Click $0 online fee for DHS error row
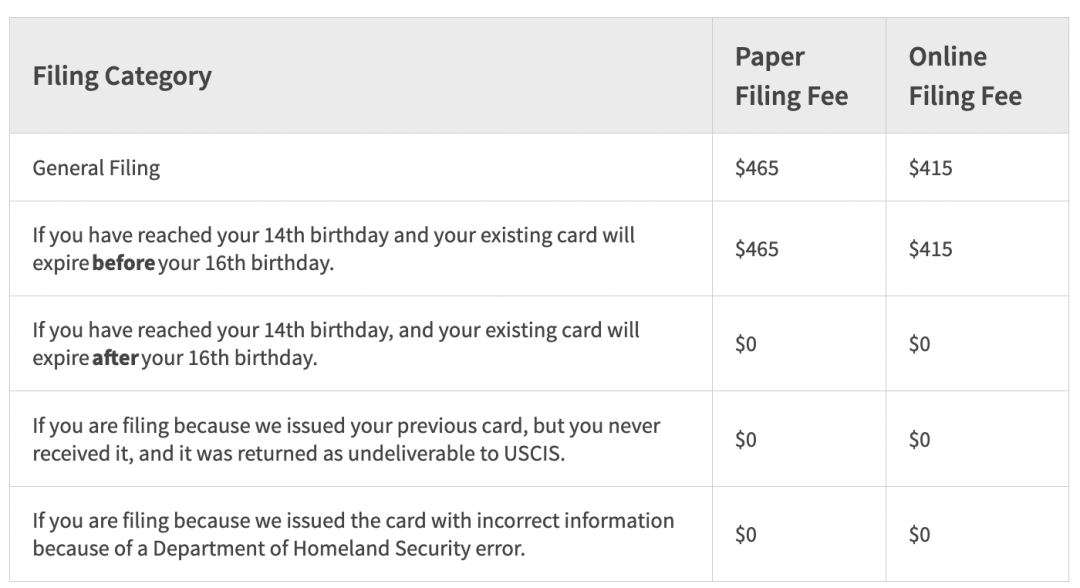1080x588 pixels. (920, 534)
